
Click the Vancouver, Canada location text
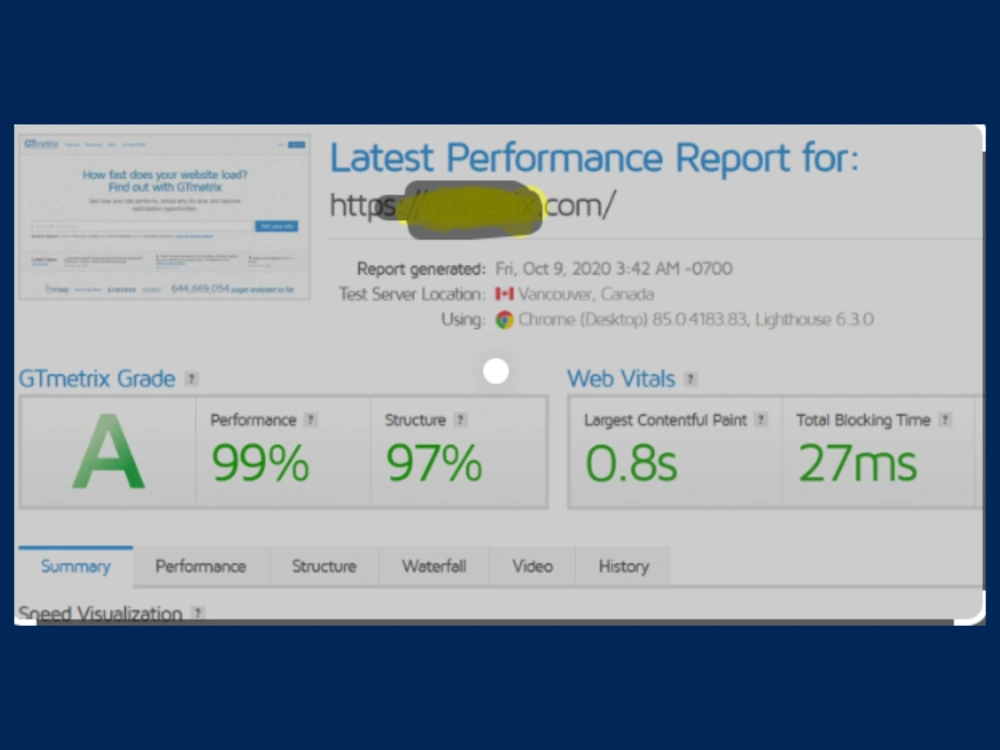pos(585,294)
